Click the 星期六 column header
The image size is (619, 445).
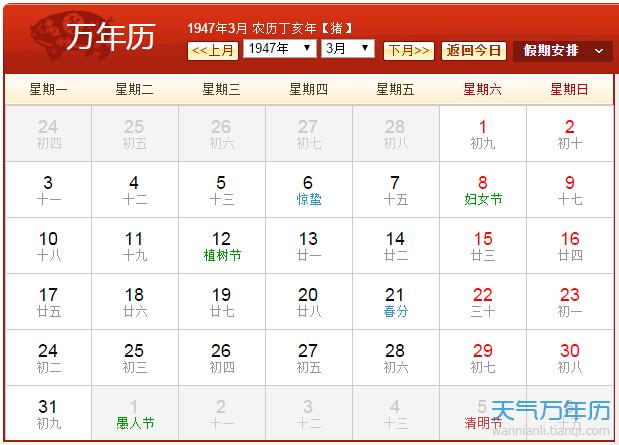point(482,89)
